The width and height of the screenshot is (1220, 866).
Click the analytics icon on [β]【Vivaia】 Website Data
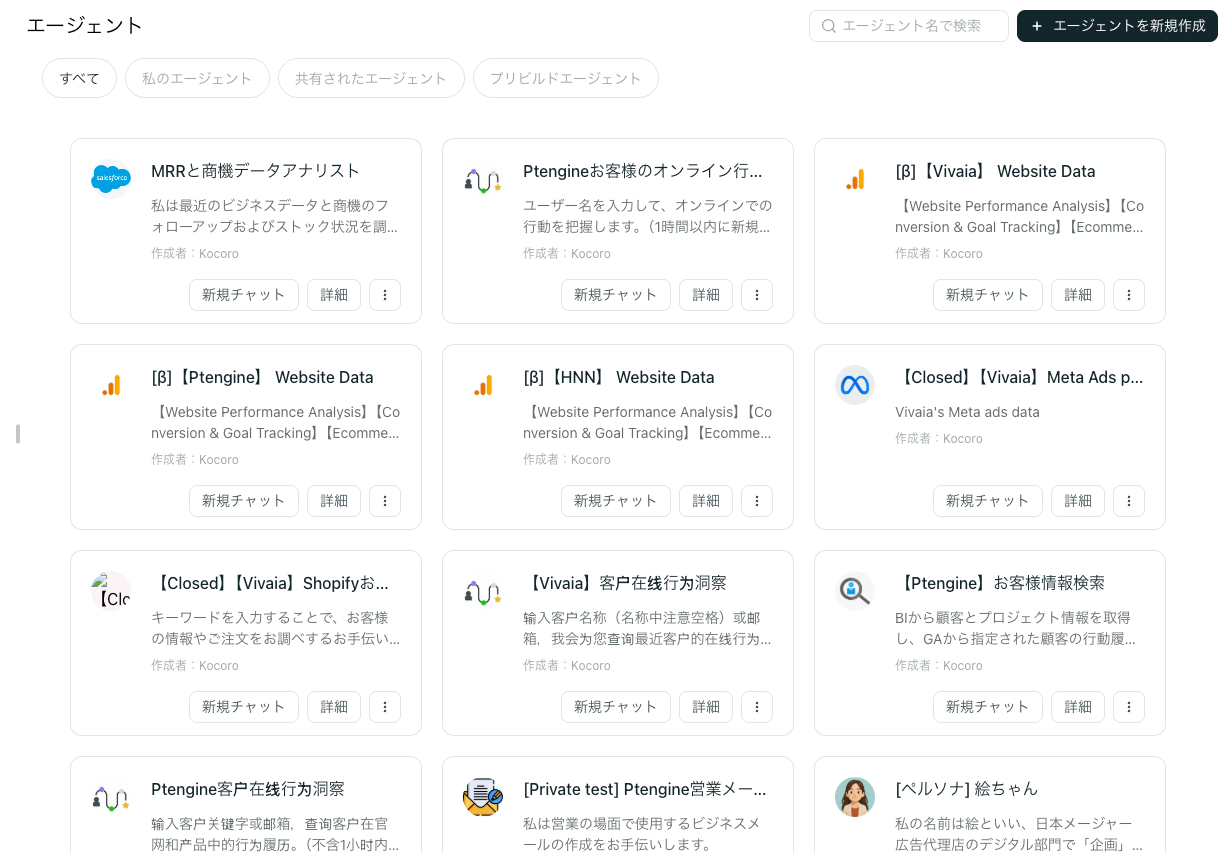(855, 179)
